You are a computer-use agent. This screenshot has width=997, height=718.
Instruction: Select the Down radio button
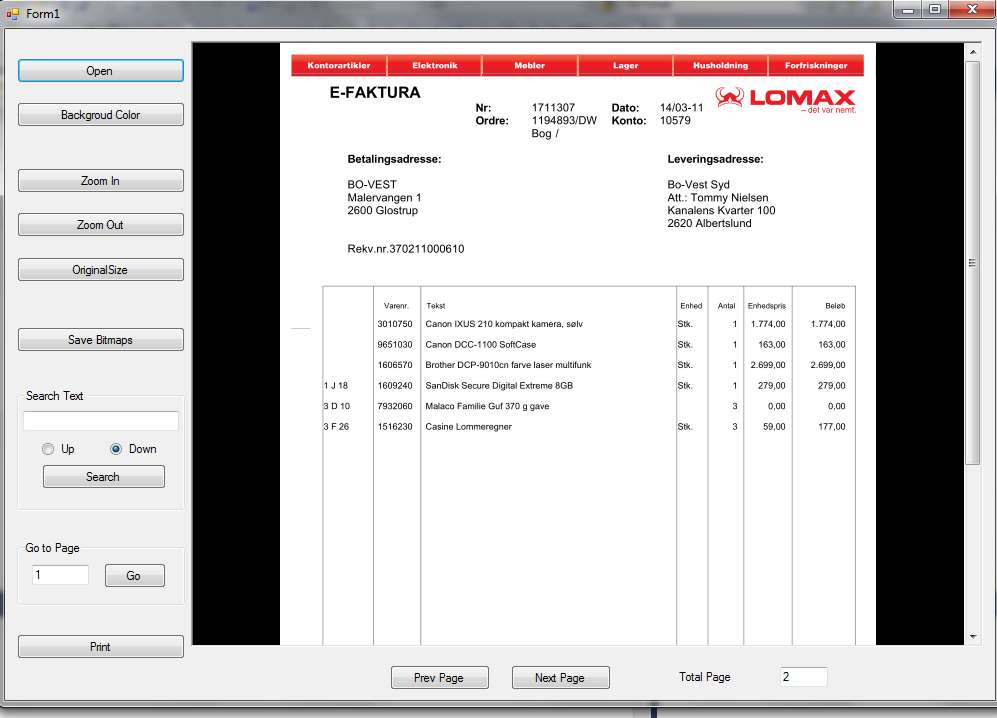116,449
